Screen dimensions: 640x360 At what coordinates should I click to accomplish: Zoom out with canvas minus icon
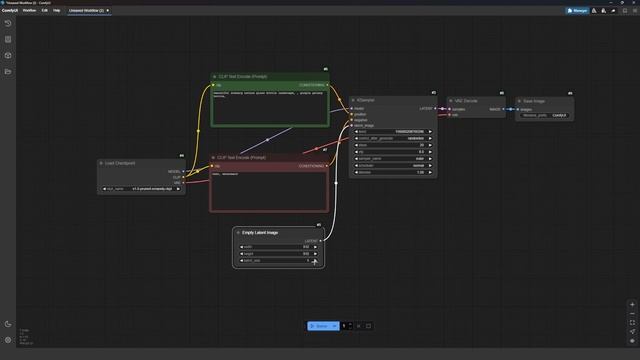pos(632,313)
